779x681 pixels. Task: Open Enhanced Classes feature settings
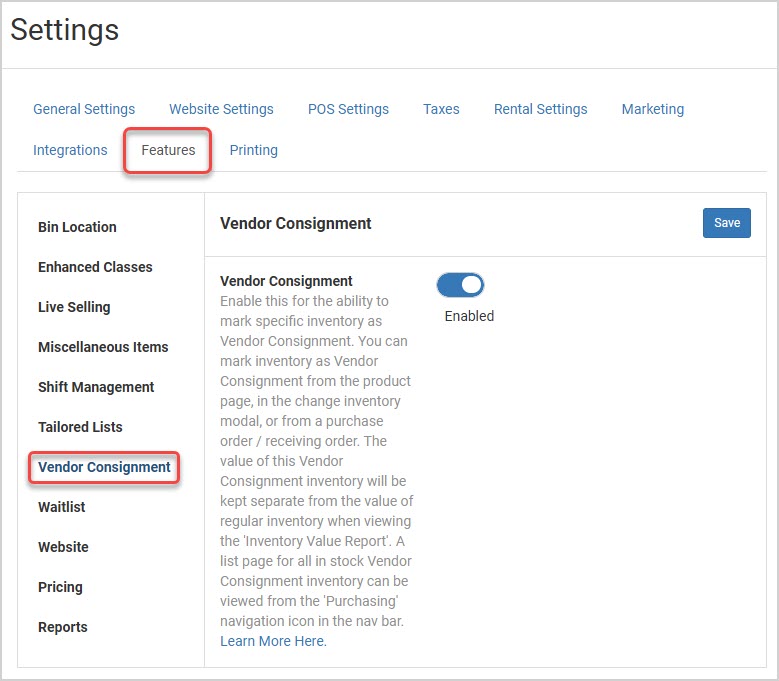tap(95, 267)
